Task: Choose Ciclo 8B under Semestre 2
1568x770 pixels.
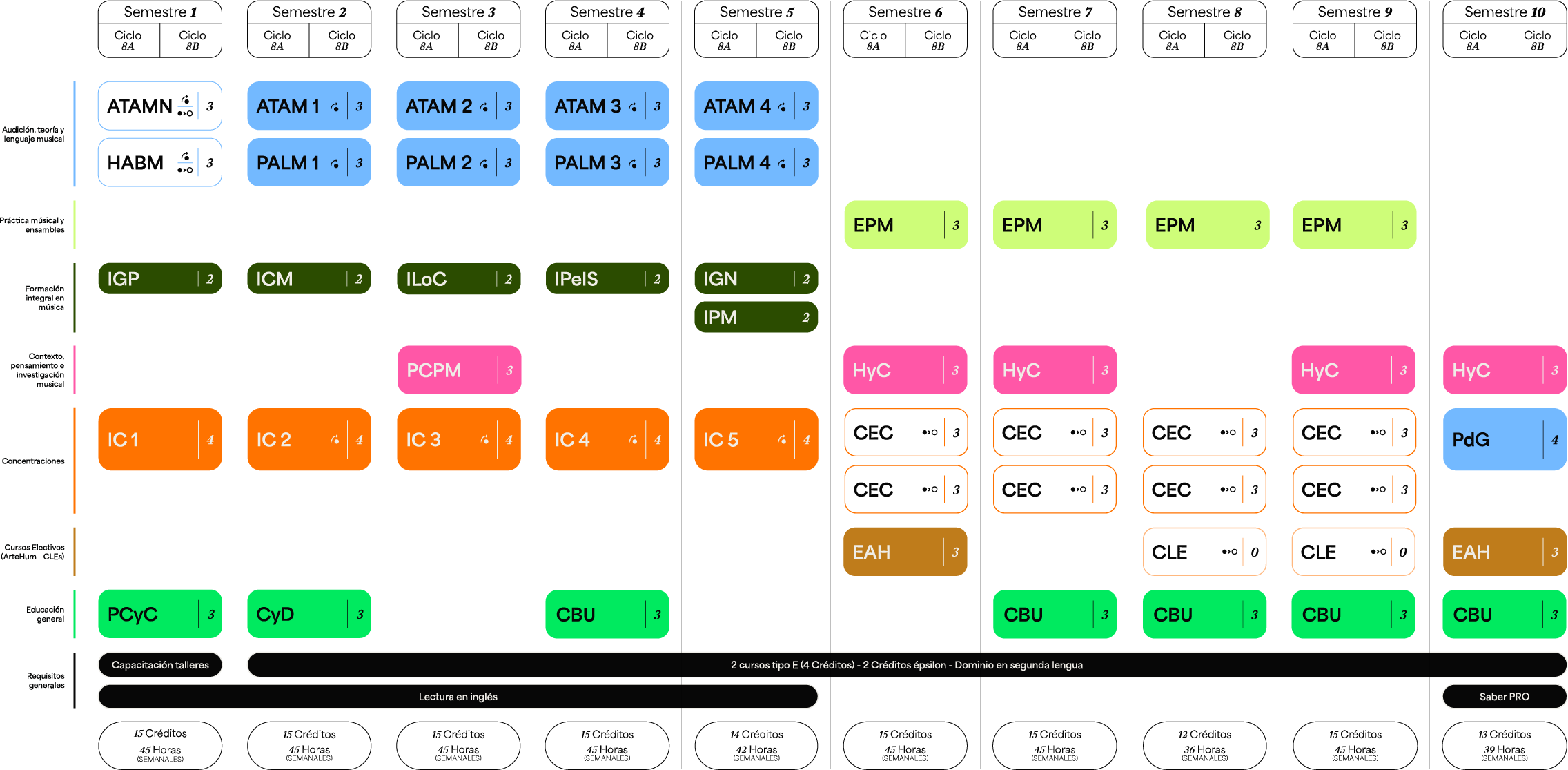Action: point(341,40)
